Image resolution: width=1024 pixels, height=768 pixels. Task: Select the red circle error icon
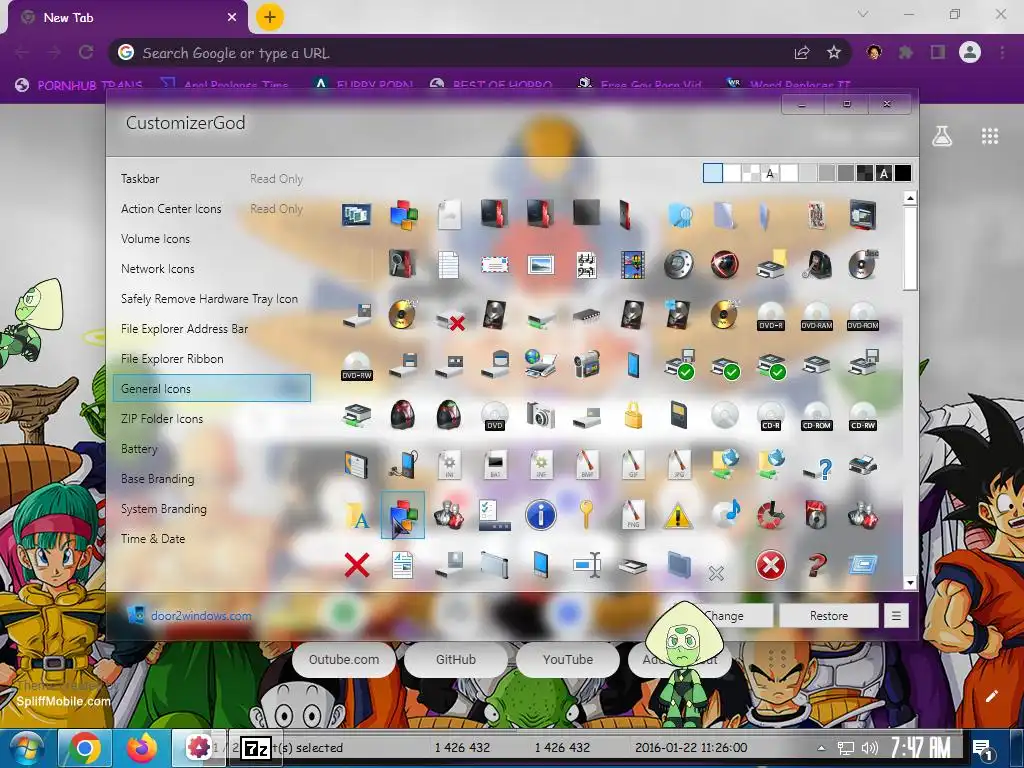771,565
